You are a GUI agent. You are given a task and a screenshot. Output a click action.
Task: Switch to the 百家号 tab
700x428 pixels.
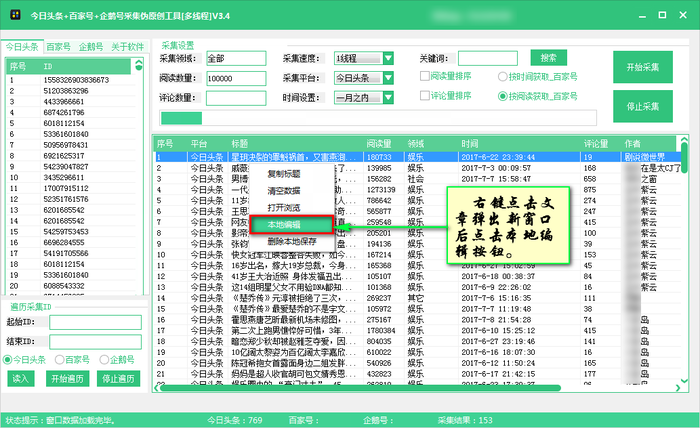(58, 47)
